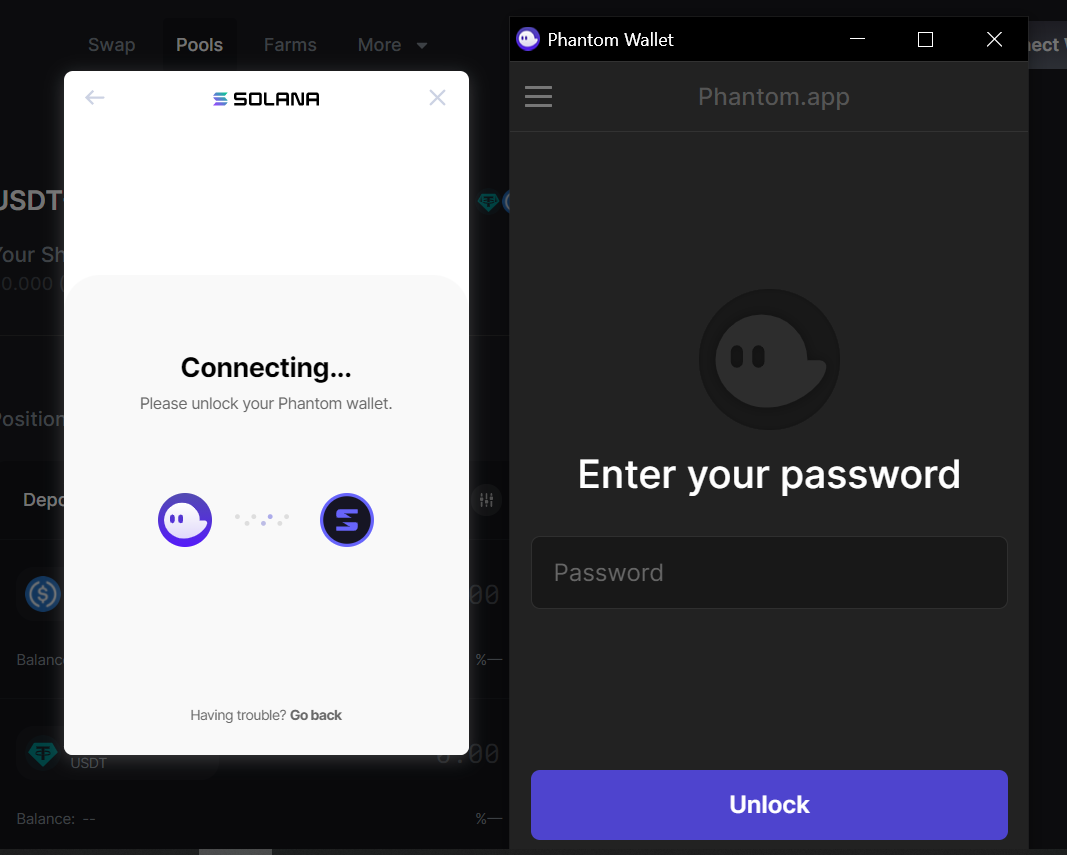Switch to the Swap tab

[x=112, y=45]
